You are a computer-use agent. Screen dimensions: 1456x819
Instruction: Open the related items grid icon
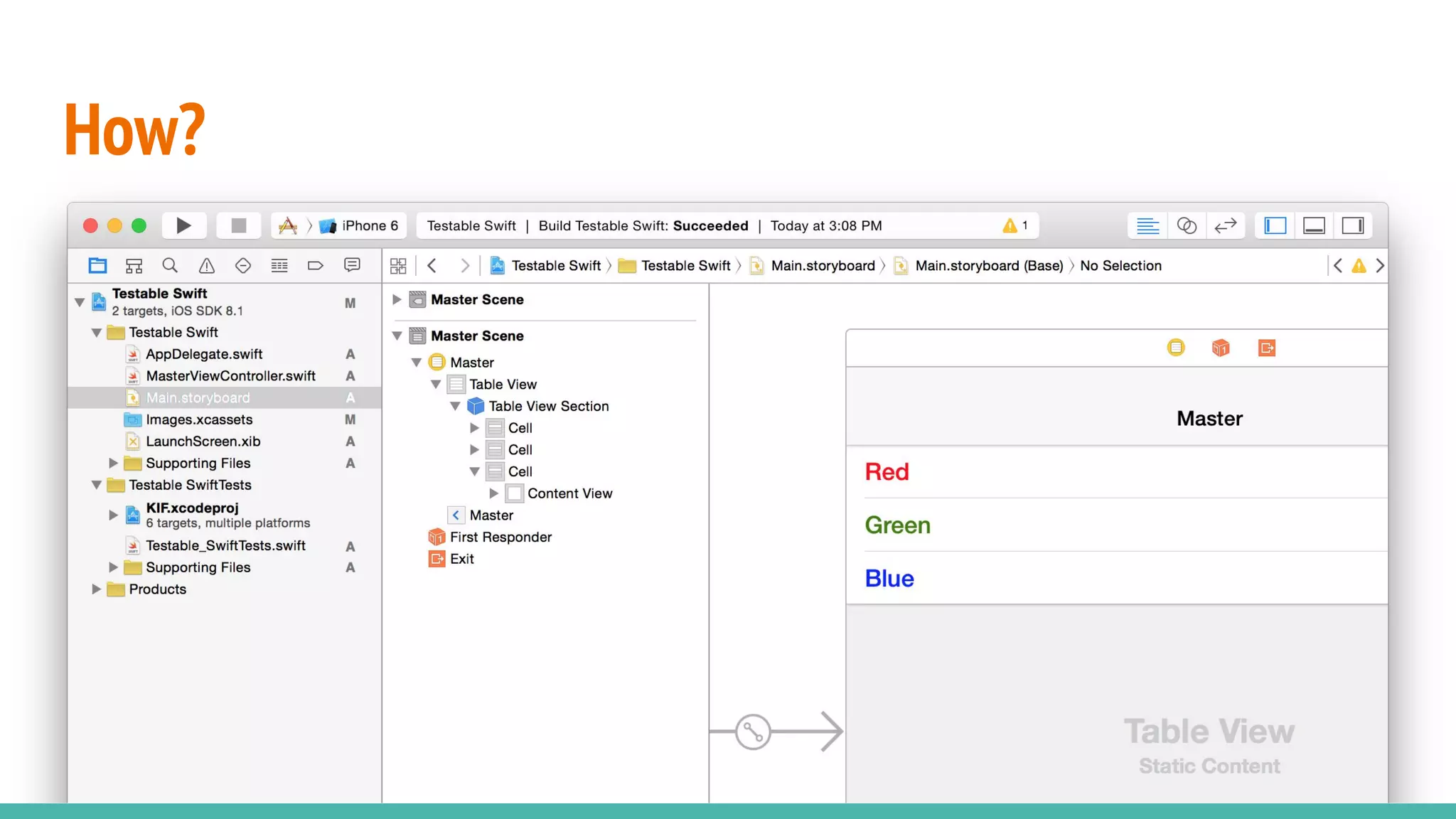pyautogui.click(x=398, y=266)
